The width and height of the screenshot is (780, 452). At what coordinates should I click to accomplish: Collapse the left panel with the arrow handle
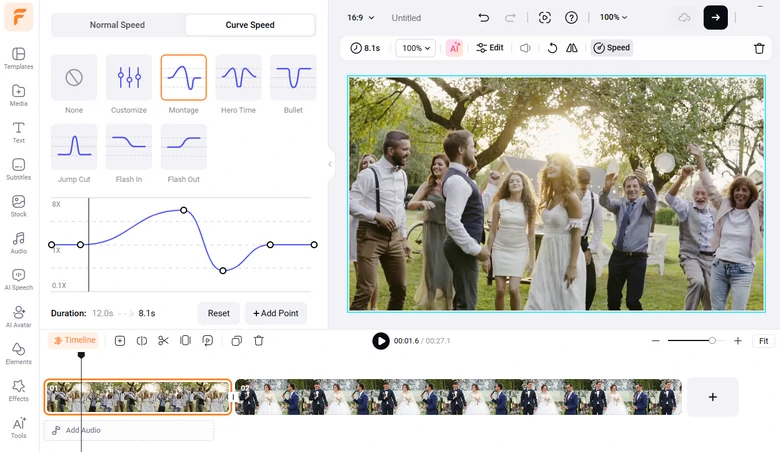tap(330, 164)
